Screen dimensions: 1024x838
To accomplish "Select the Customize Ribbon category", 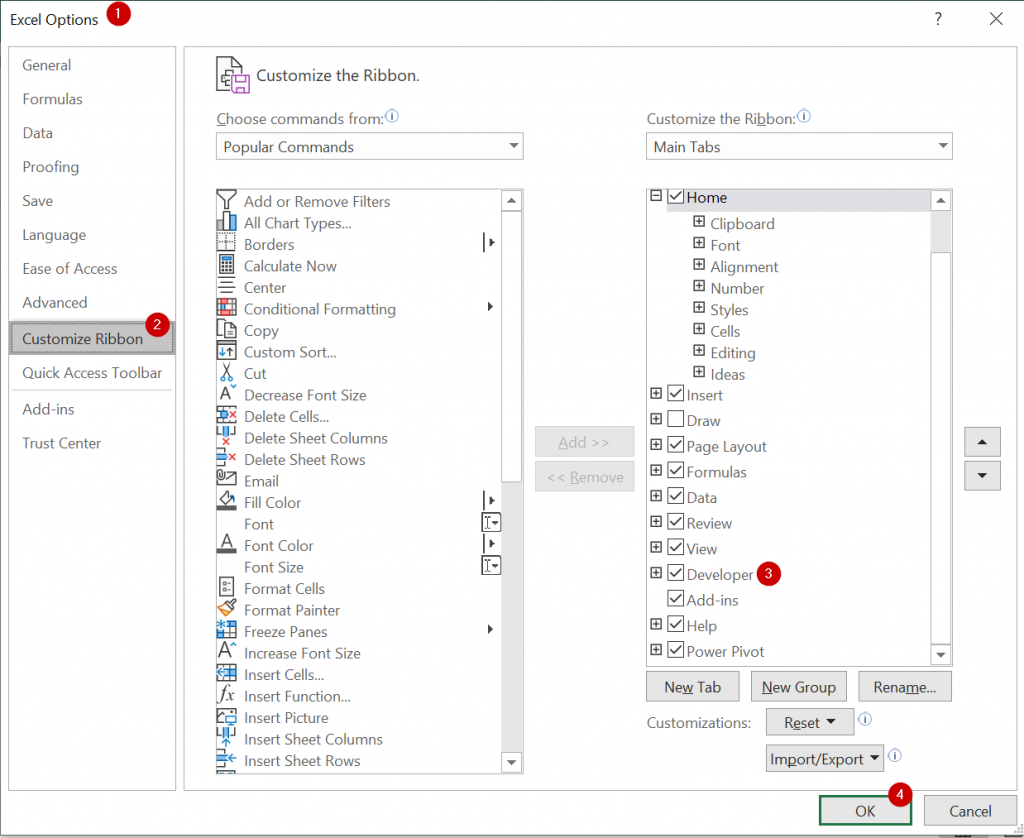I will click(x=92, y=338).
